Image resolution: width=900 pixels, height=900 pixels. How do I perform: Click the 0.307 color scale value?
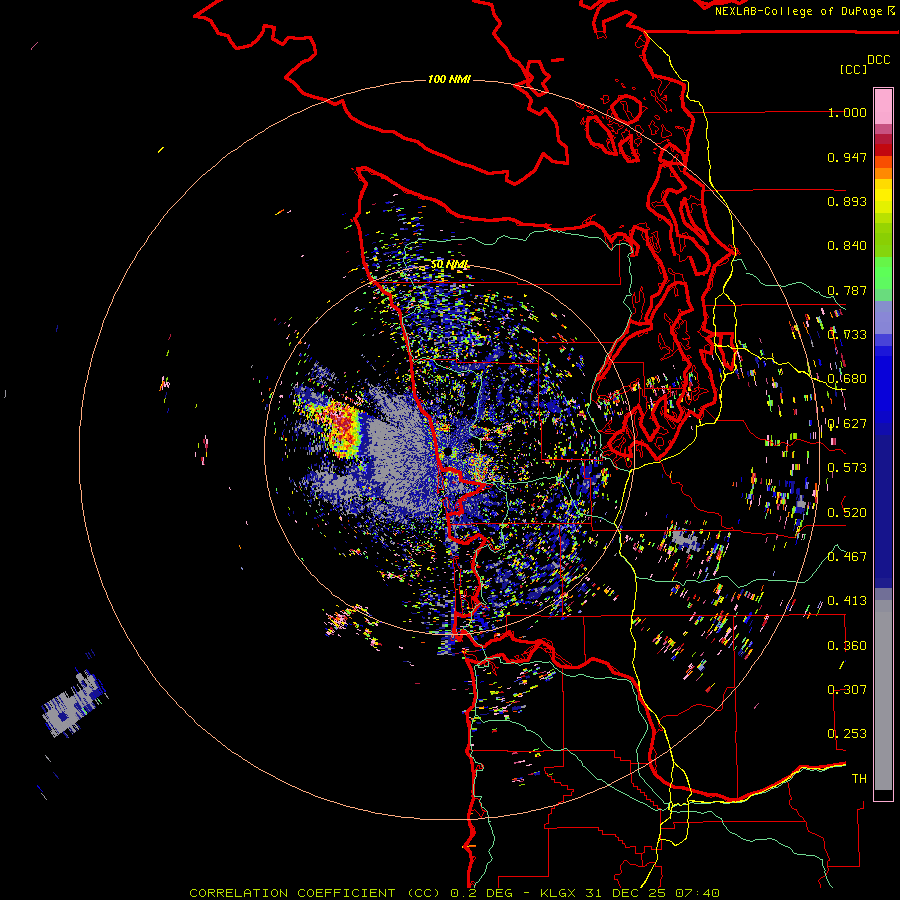pos(847,690)
